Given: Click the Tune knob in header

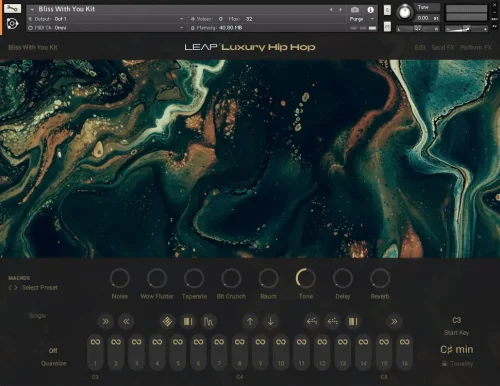Looking at the screenshot, I should [404, 12].
